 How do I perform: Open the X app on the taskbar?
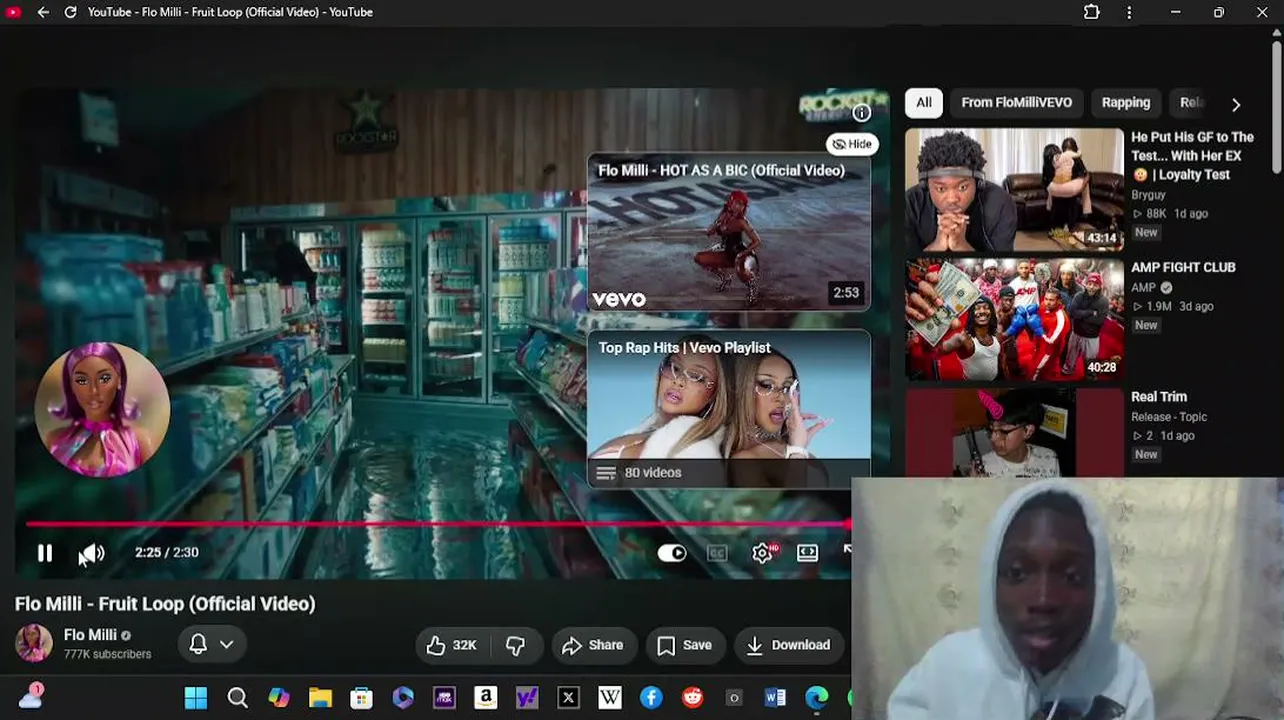pos(568,698)
